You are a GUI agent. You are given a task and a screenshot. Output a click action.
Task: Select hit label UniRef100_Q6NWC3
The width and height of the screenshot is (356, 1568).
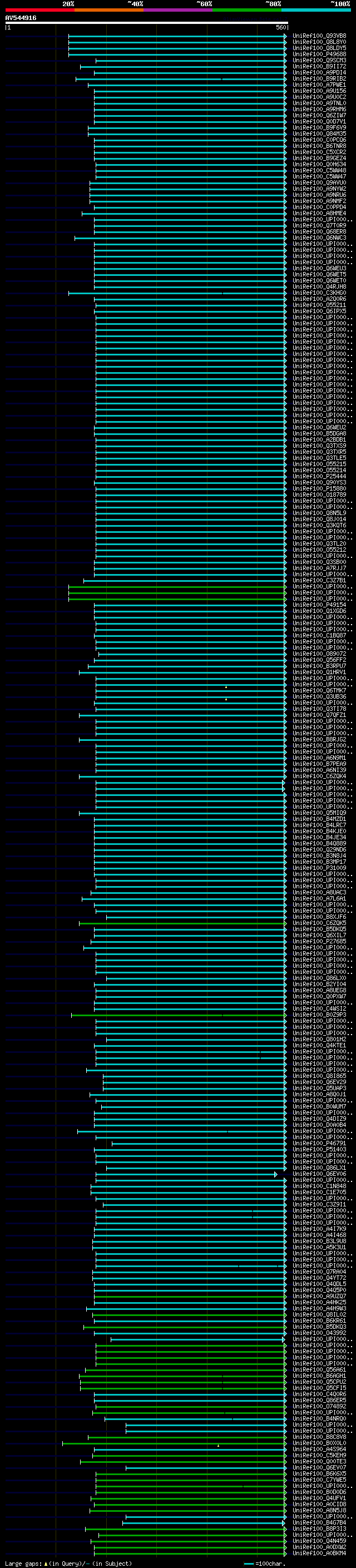point(319,238)
